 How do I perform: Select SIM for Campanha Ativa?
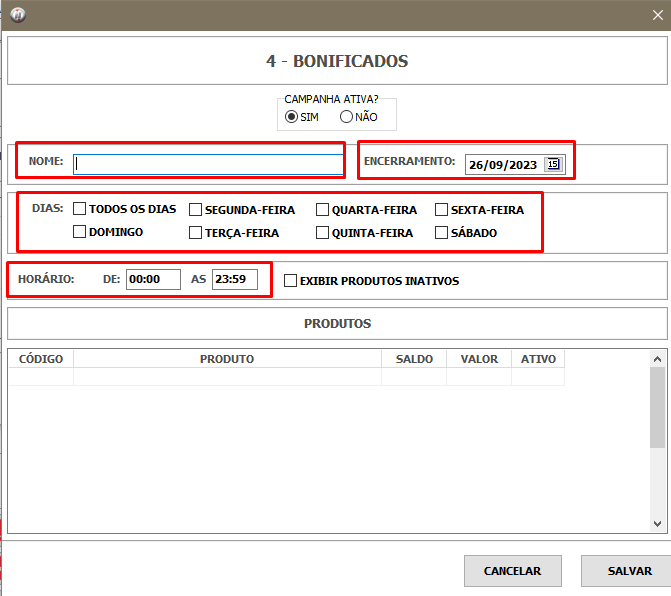pyautogui.click(x=291, y=117)
